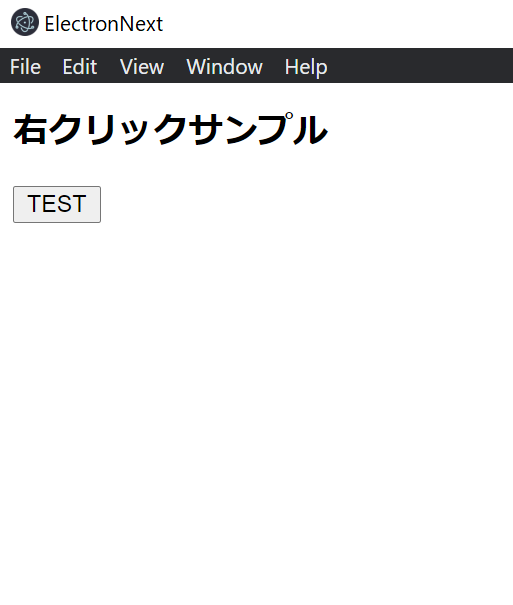Open the Window menu

(x=224, y=66)
